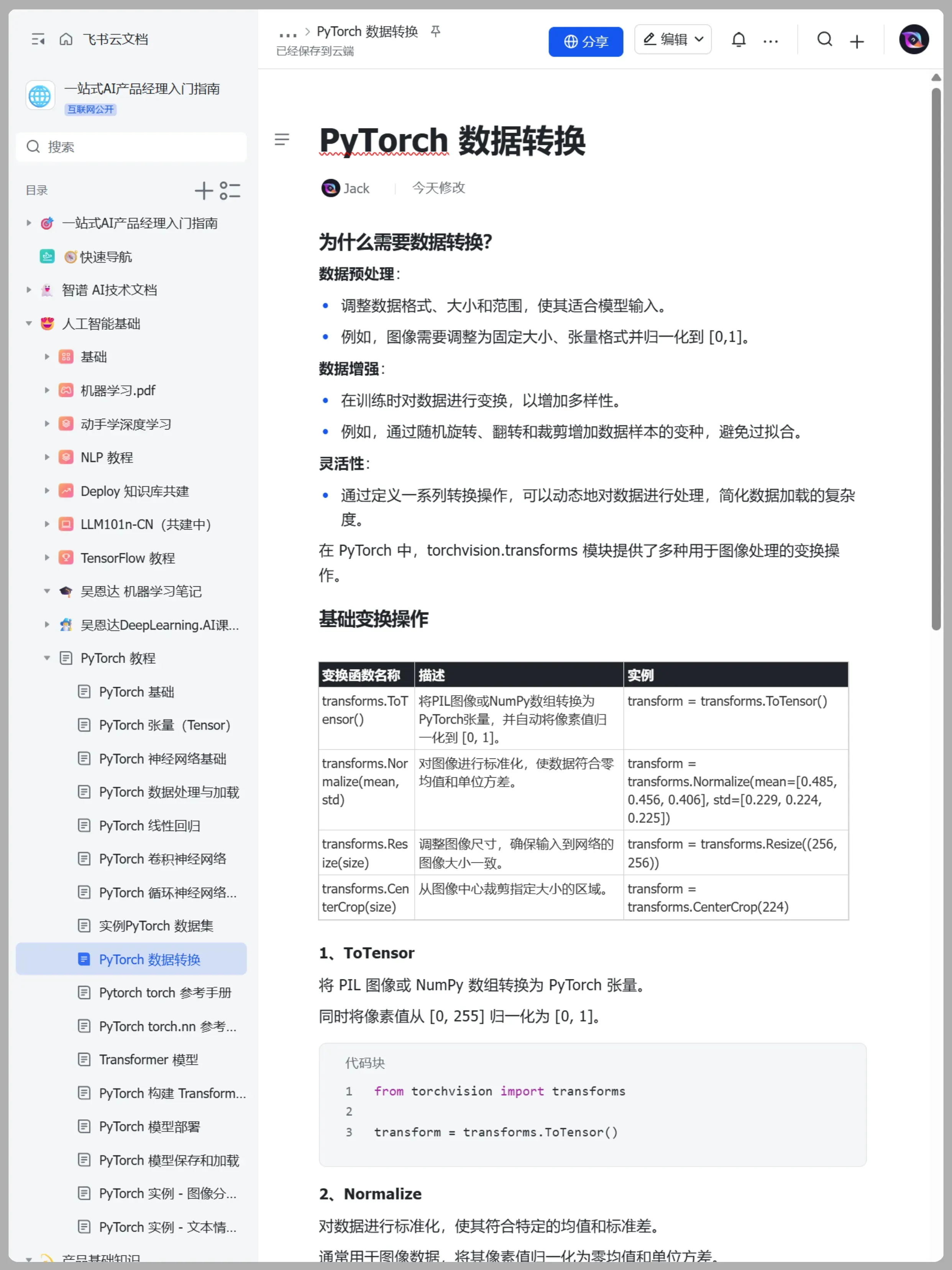Click the breadcrumb ellipsis to show parents

click(287, 33)
